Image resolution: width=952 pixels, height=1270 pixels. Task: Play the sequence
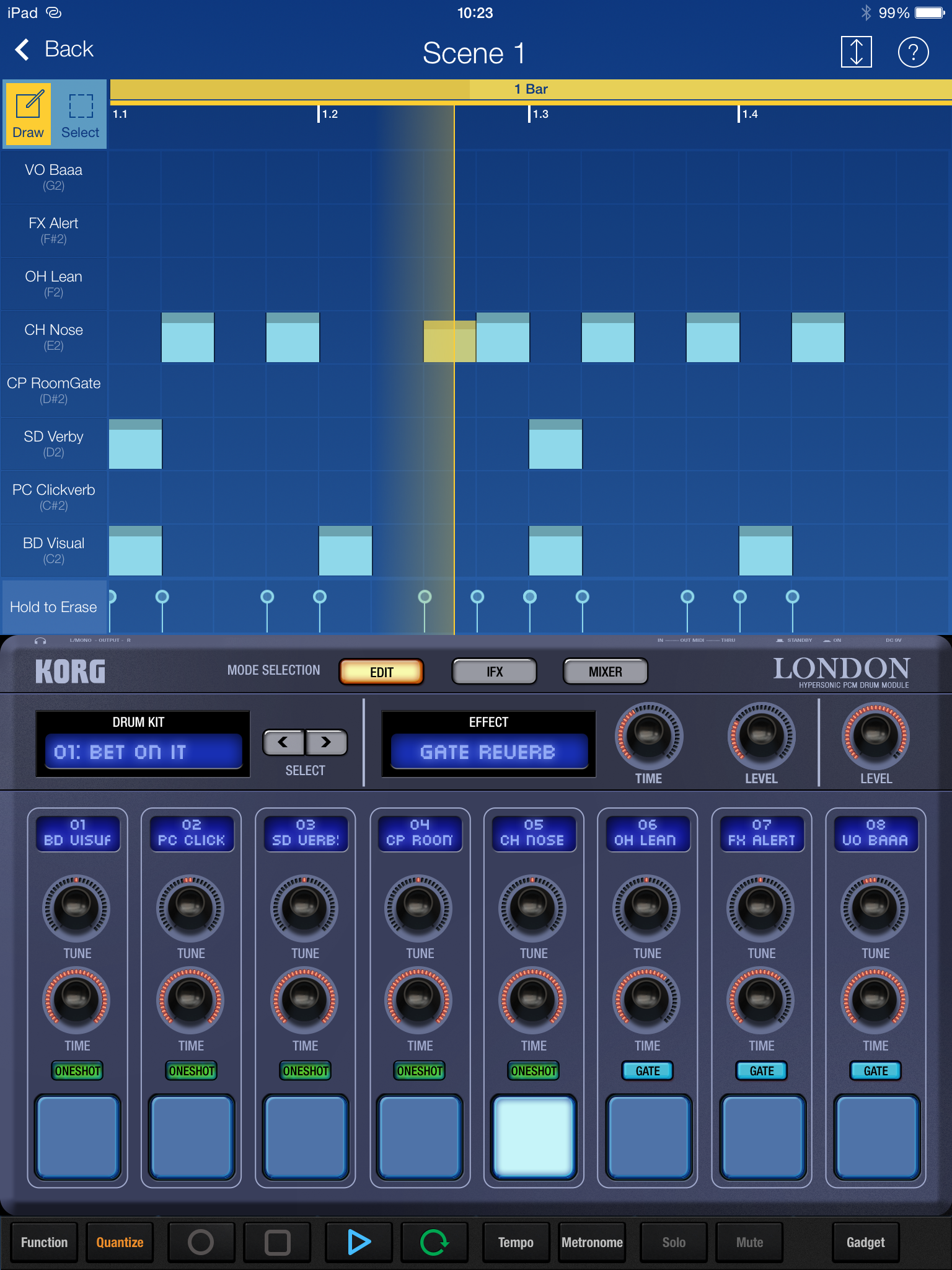(x=359, y=1242)
